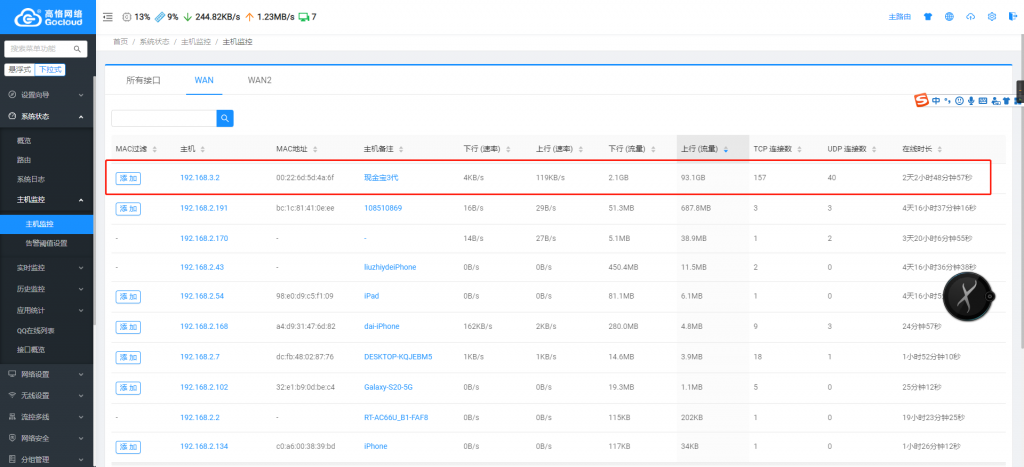The width and height of the screenshot is (1024, 467).
Task: Click the sidebar collapse icon in header
Action: (108, 17)
